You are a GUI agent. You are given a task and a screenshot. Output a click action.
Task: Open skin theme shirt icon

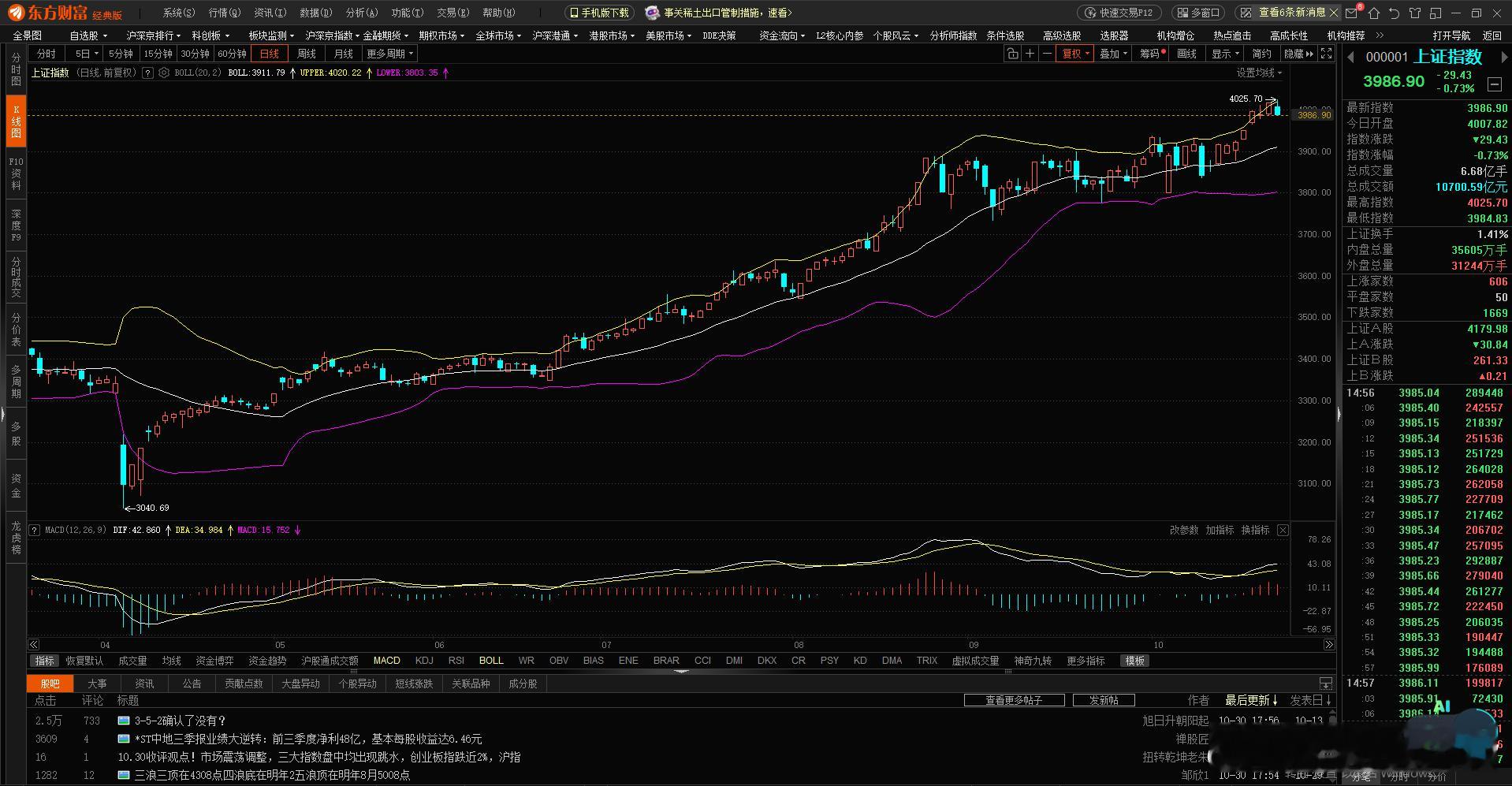click(1415, 13)
